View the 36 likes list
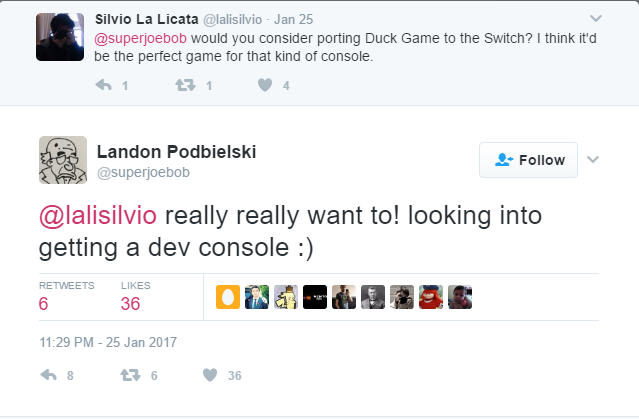 click(x=136, y=296)
